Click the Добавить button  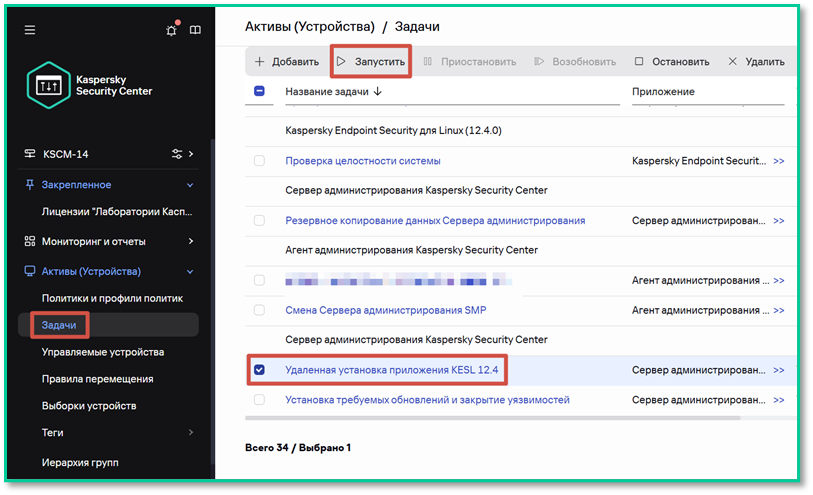(x=287, y=62)
